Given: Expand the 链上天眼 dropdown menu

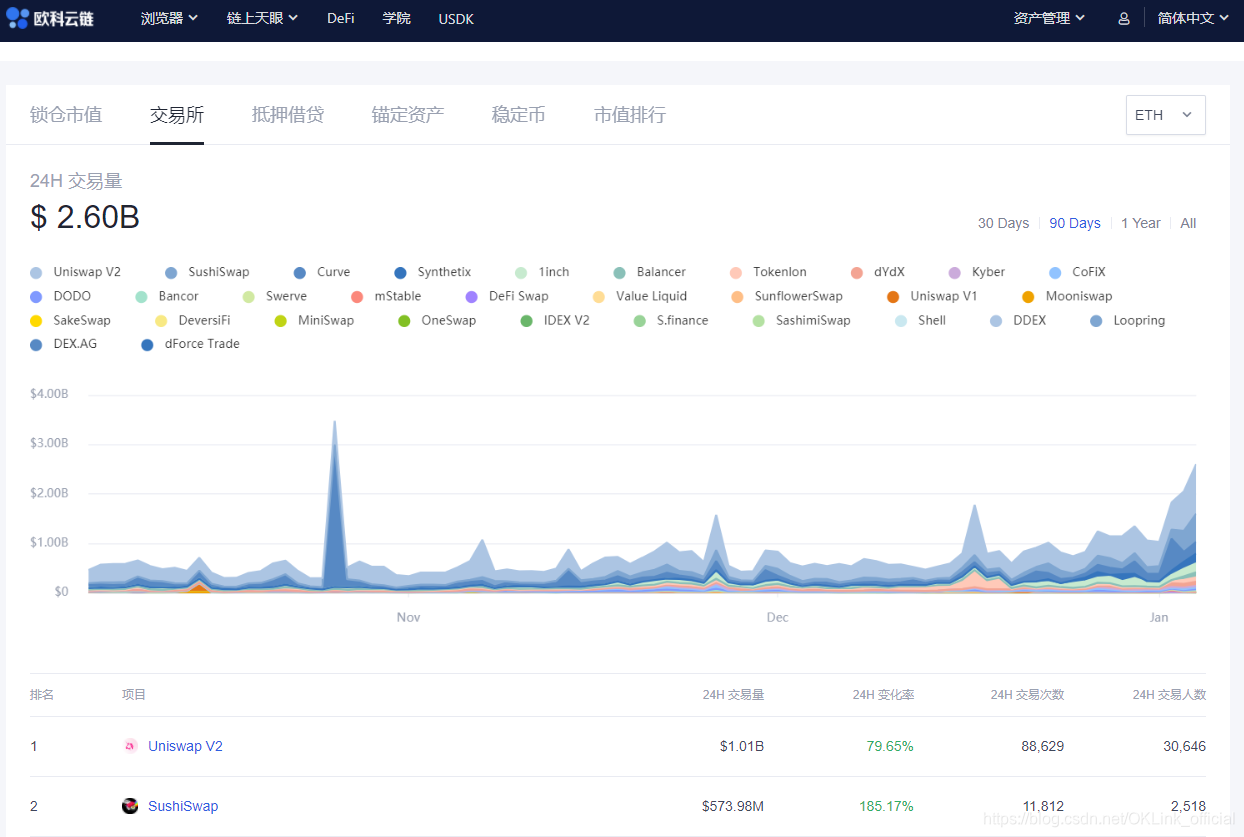Looking at the screenshot, I should point(262,19).
